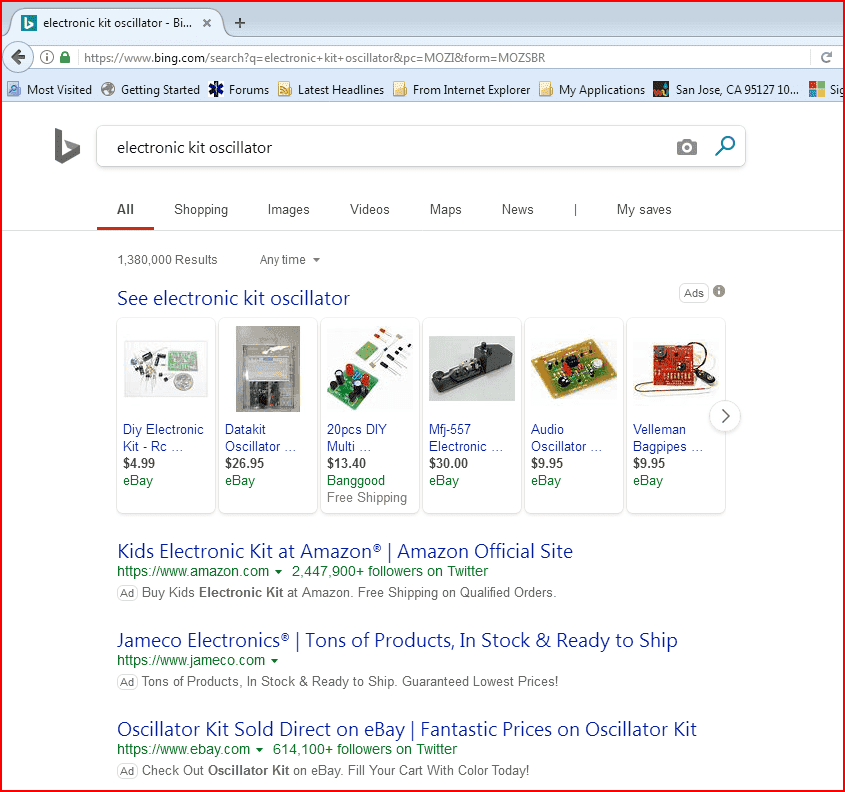Click the Ads info circle icon
Image resolution: width=845 pixels, height=792 pixels.
(x=719, y=292)
